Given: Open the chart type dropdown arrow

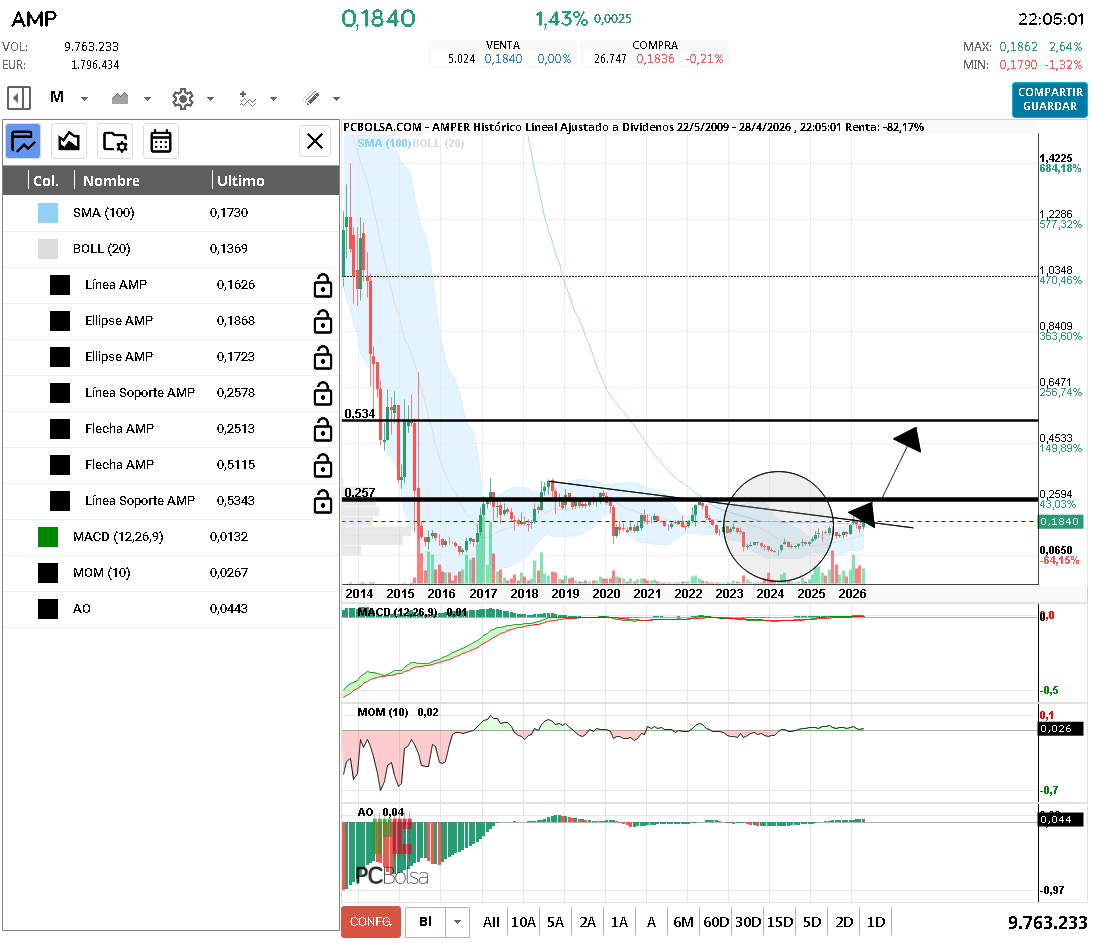Looking at the screenshot, I should pos(148,99).
